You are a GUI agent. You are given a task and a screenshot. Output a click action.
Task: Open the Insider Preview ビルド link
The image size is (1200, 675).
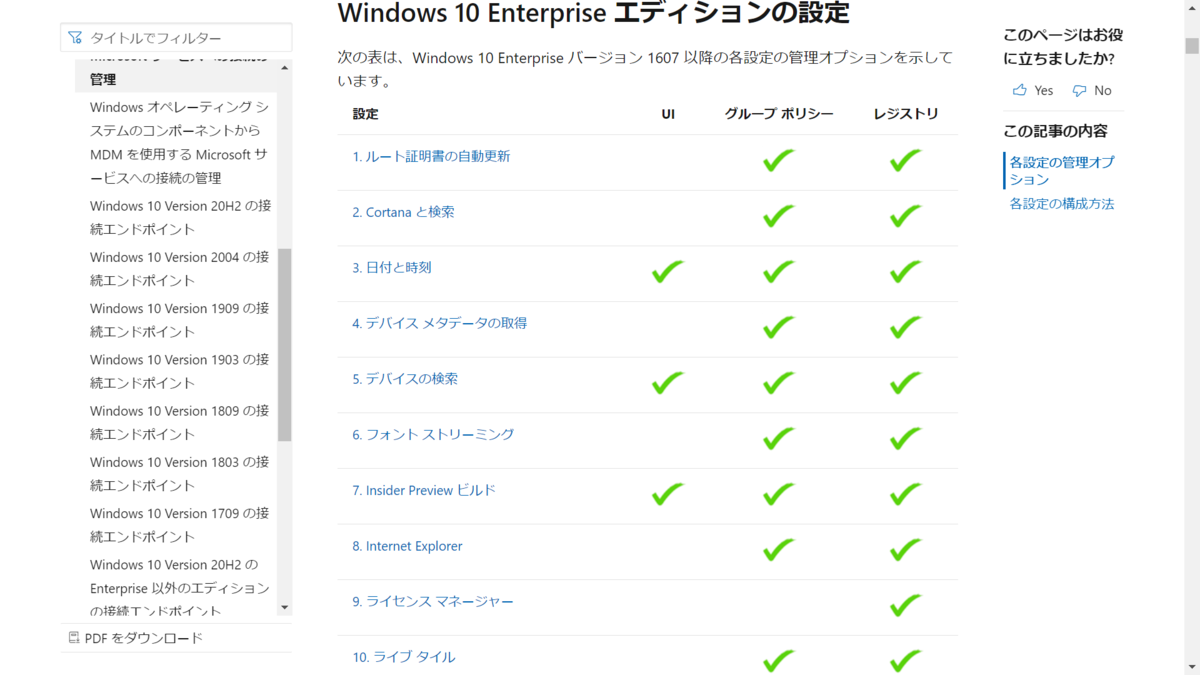[x=424, y=490]
